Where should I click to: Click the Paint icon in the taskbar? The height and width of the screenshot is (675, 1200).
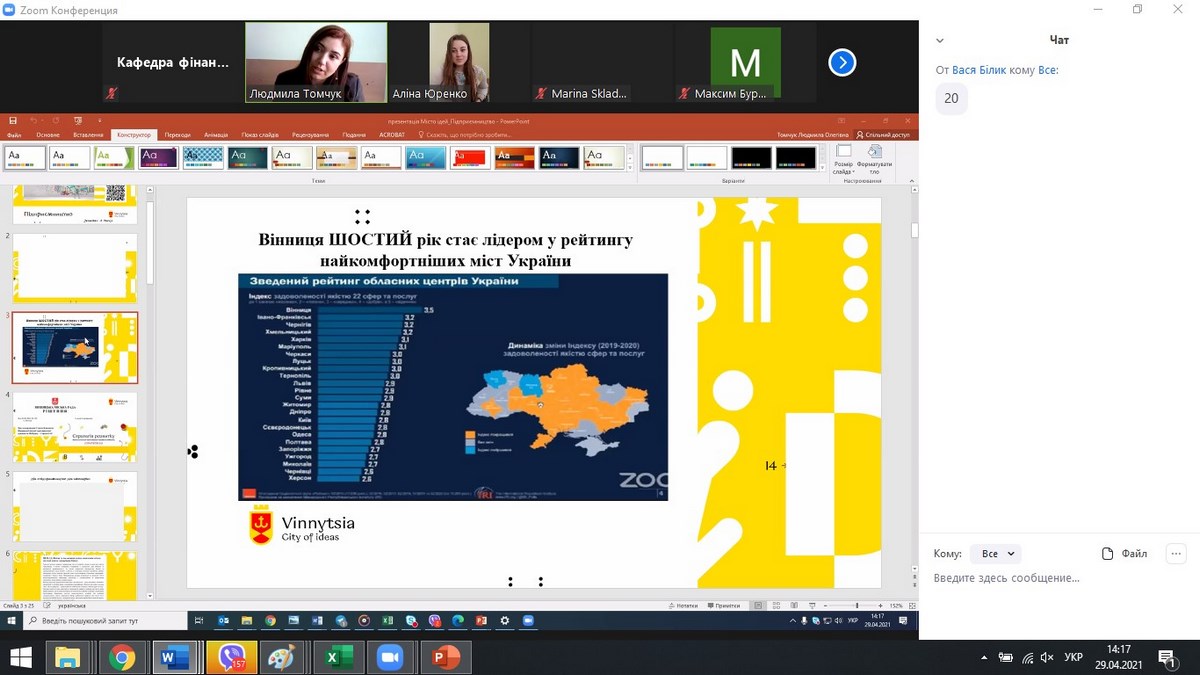[284, 657]
